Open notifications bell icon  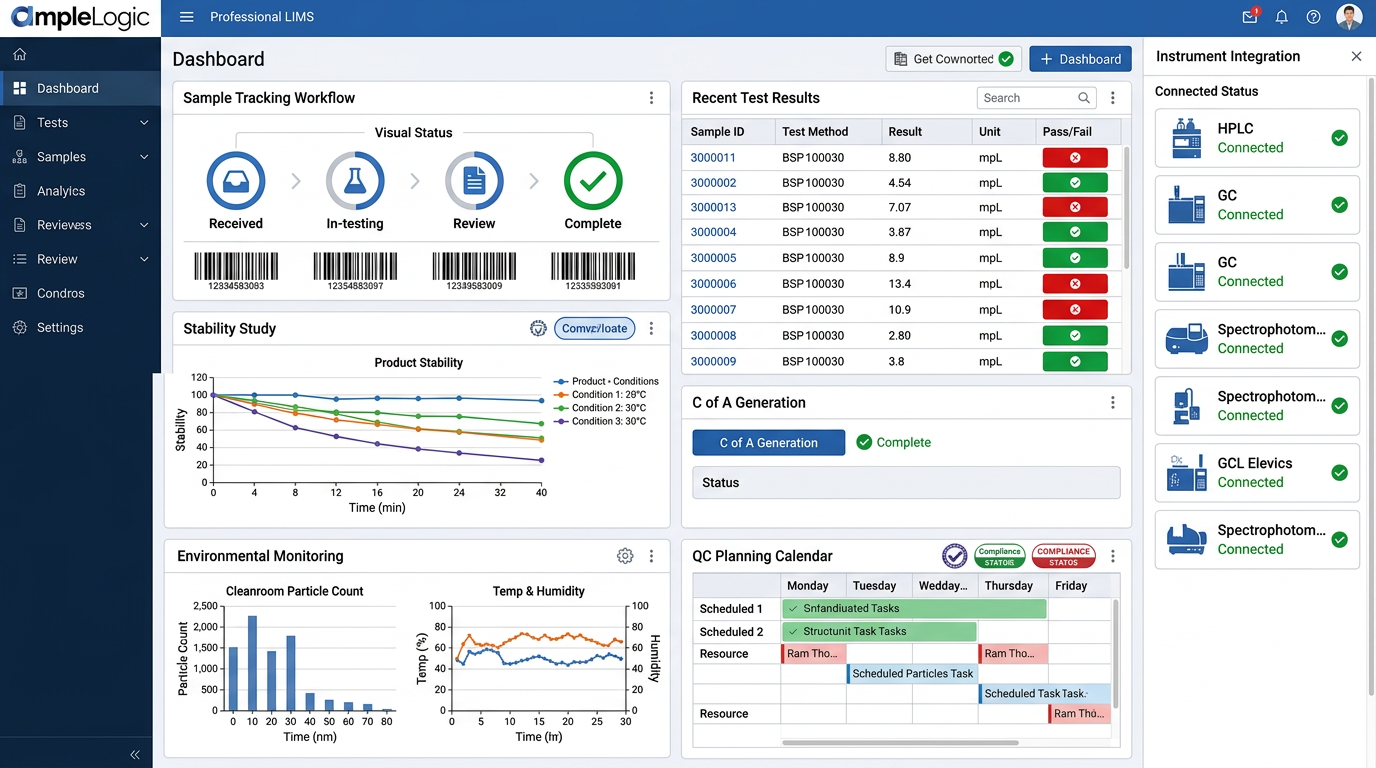tap(1282, 17)
